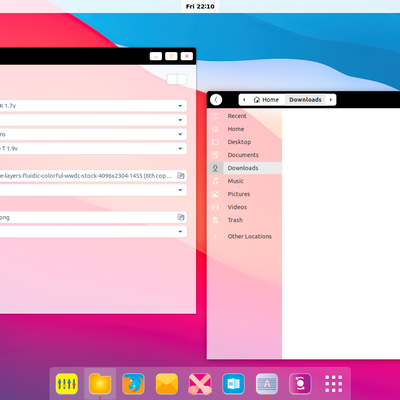Image resolution: width=400 pixels, height=400 pixels.
Task: Open the Files folder icon in the dock
Action: point(100,384)
